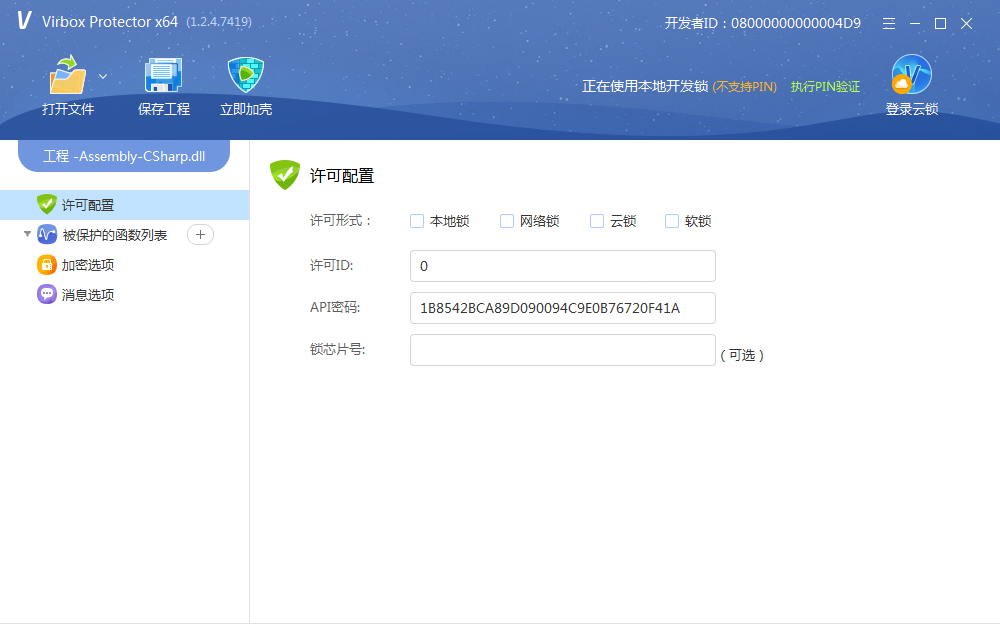Enable 网络锁 checkbox
The width and height of the screenshot is (1000, 624).
[x=507, y=221]
